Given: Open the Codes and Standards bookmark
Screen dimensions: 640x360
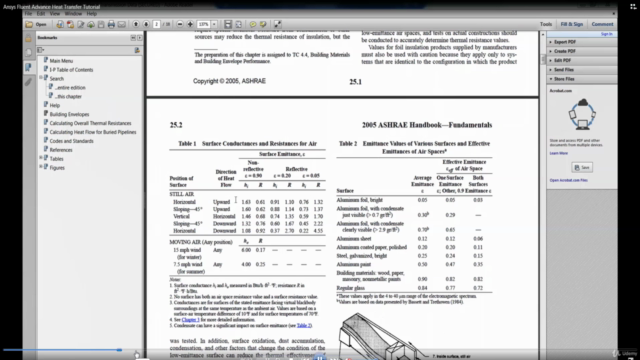Looking at the screenshot, I should [71, 141].
